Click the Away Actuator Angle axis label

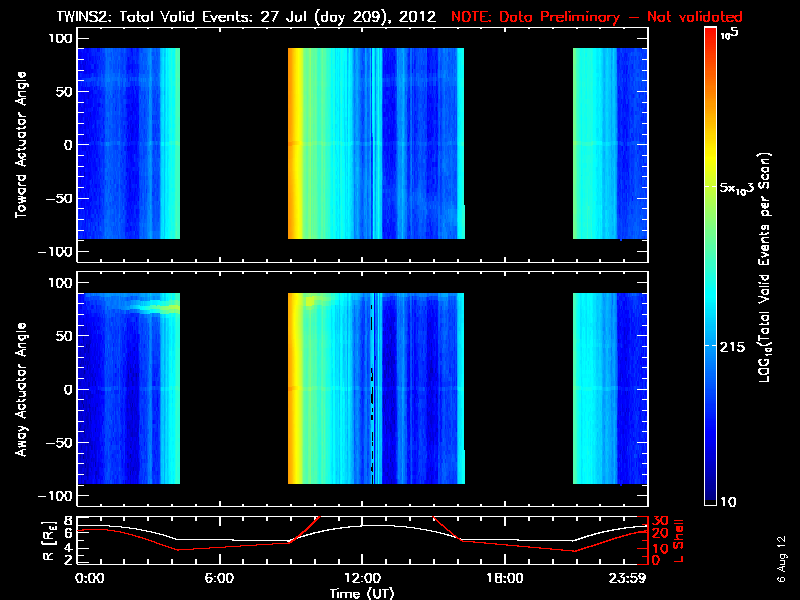[21, 389]
